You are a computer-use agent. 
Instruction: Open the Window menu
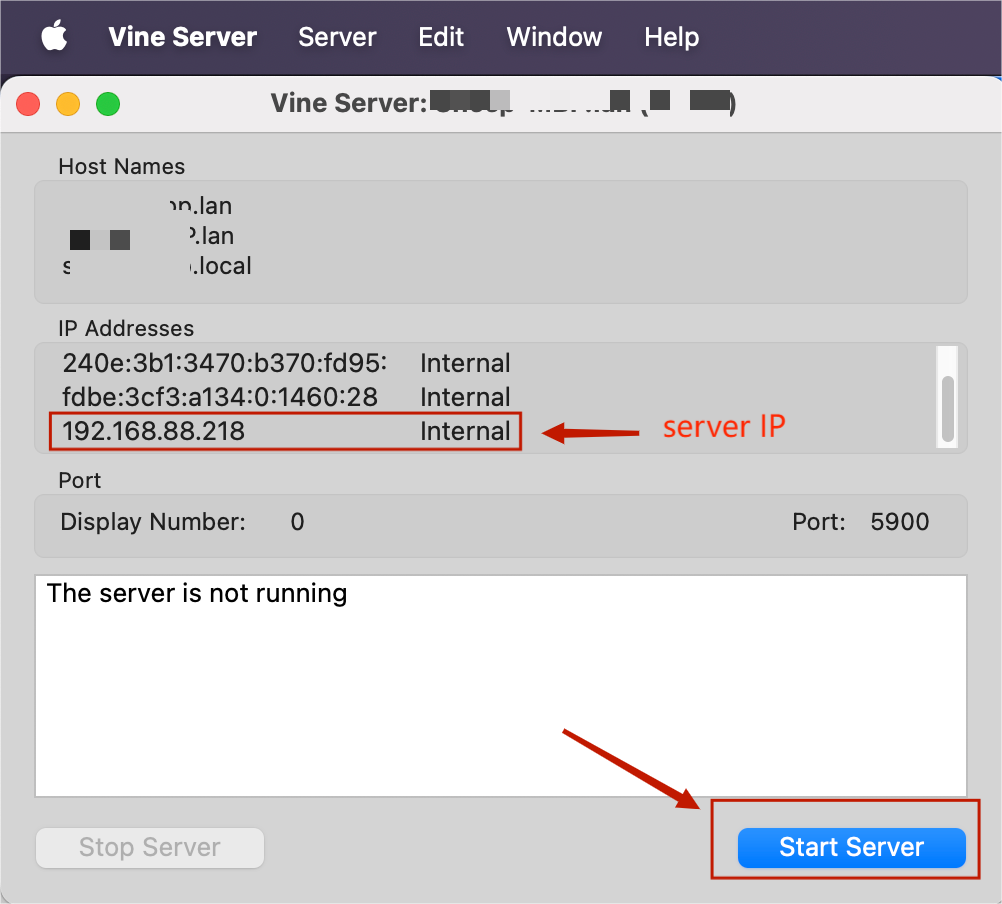pyautogui.click(x=554, y=37)
